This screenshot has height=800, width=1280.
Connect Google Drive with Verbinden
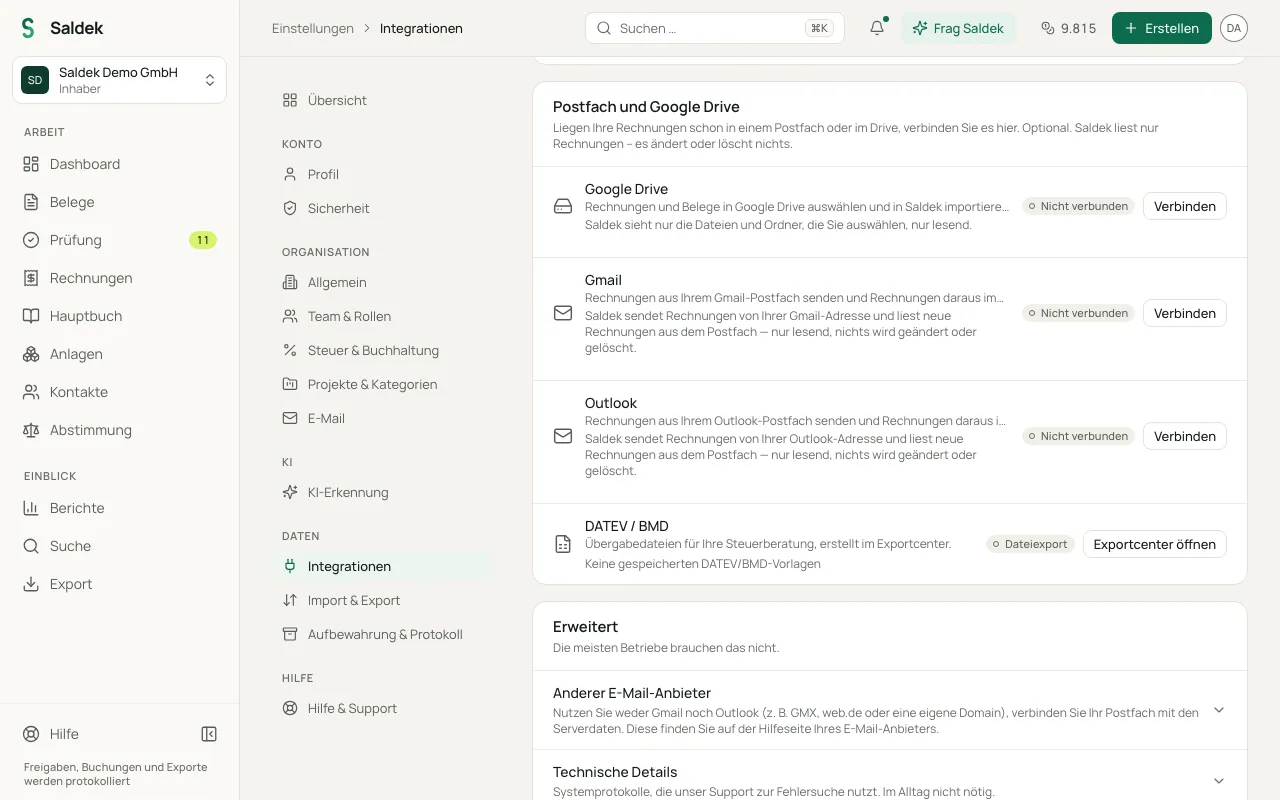pyautogui.click(x=1185, y=206)
